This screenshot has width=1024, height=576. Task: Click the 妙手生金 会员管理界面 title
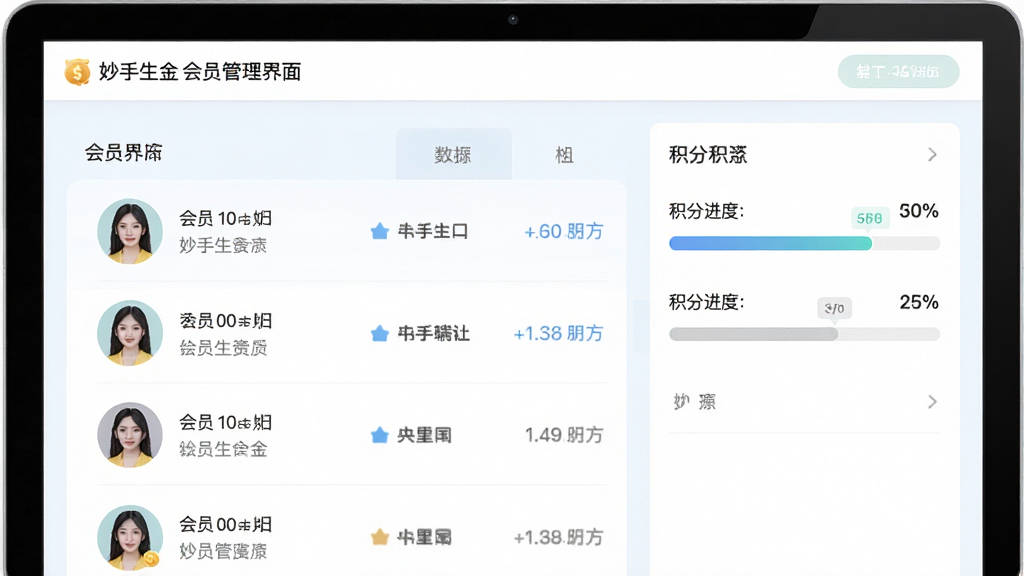(x=200, y=72)
